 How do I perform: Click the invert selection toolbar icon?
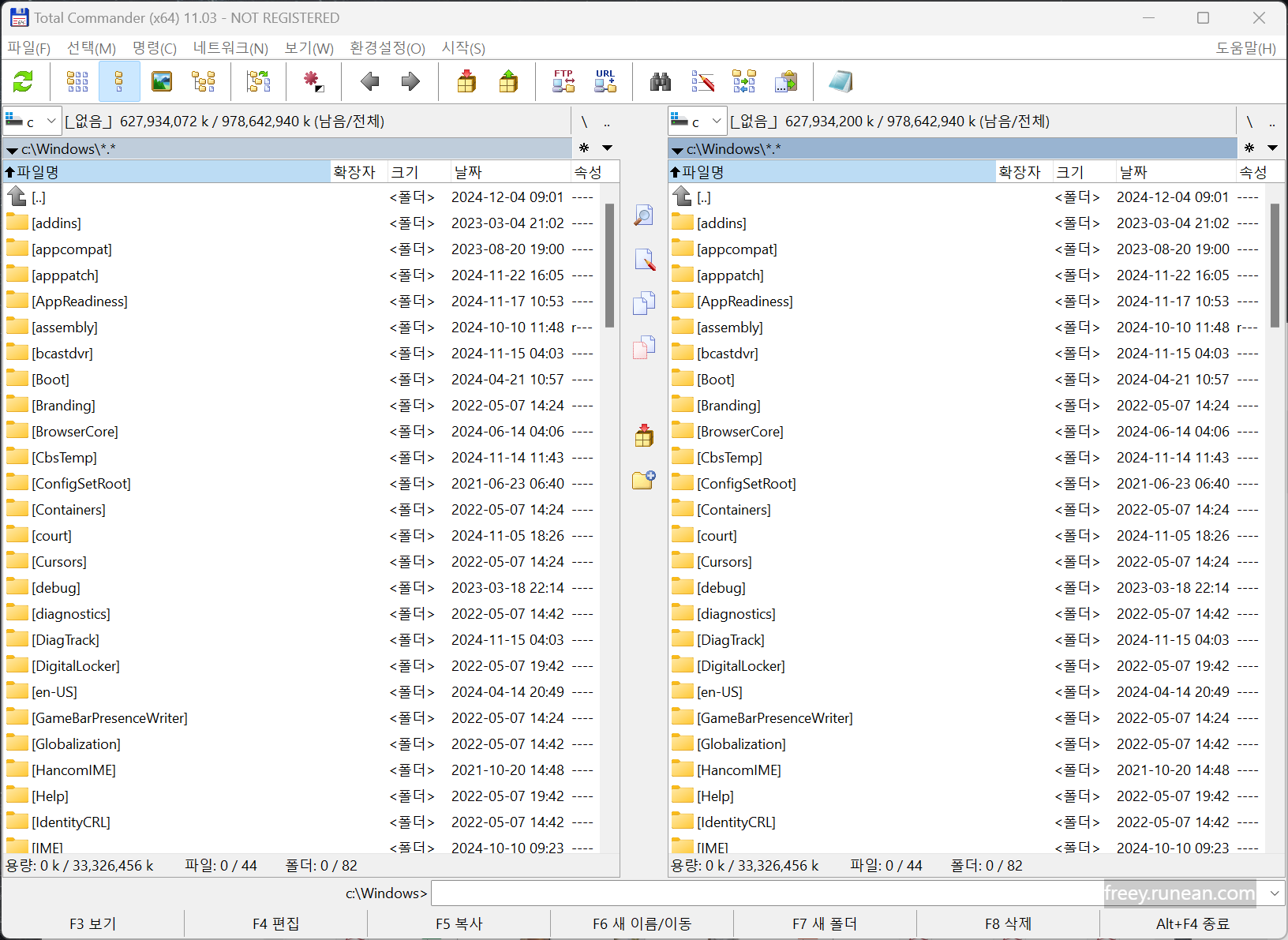313,81
